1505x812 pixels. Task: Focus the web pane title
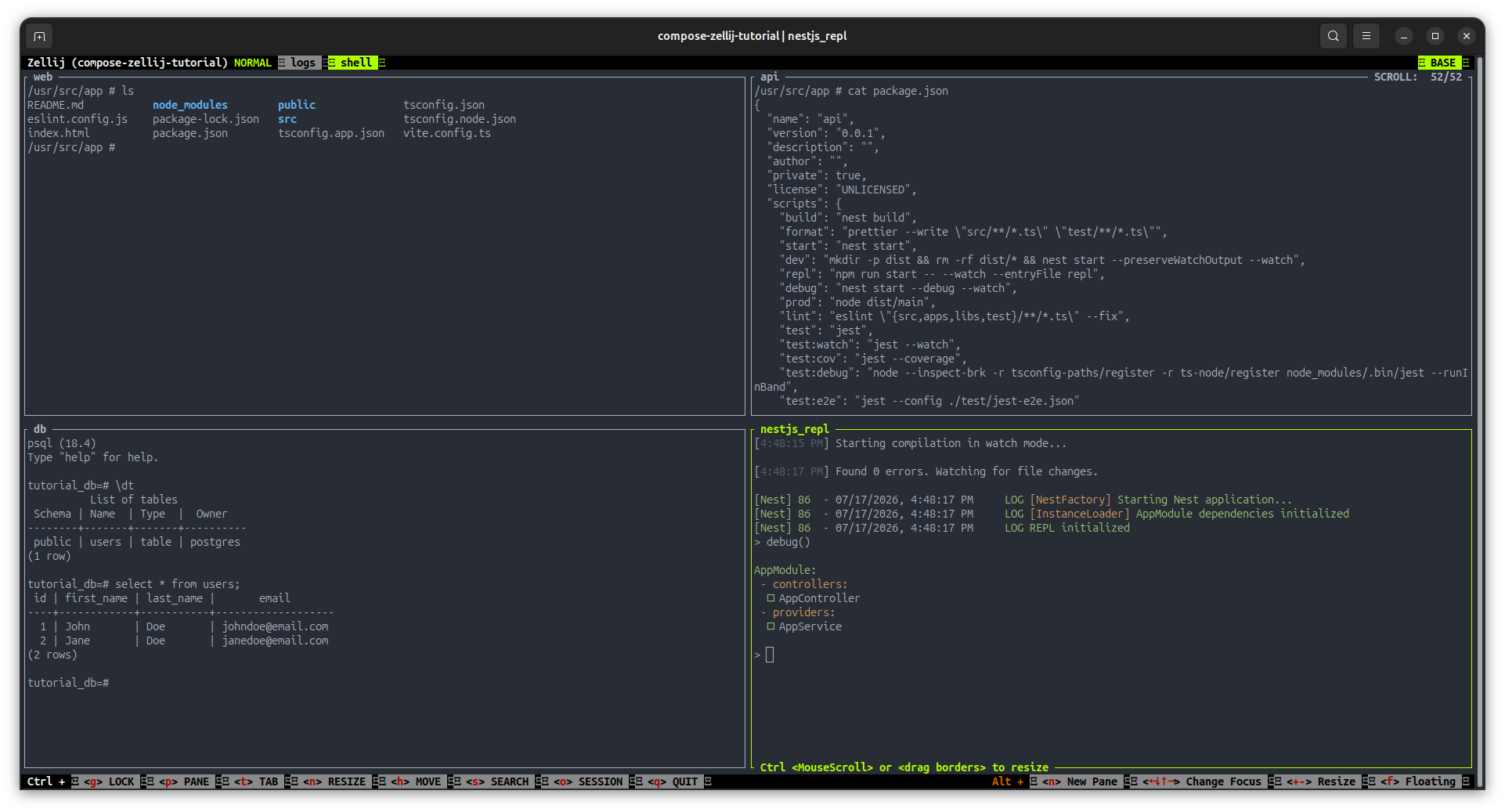pos(43,77)
